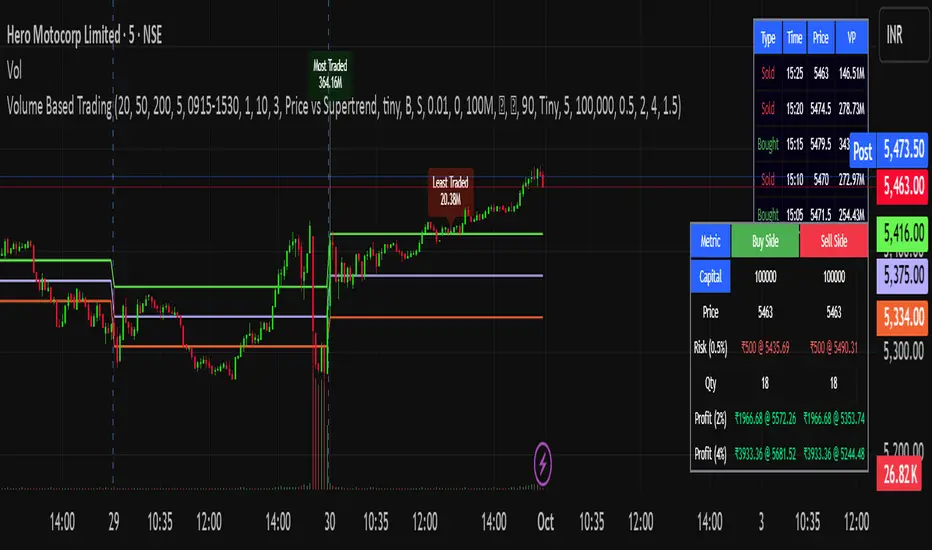Click the 5,473.50 price label
The height and width of the screenshot is (550, 932).
[903, 149]
